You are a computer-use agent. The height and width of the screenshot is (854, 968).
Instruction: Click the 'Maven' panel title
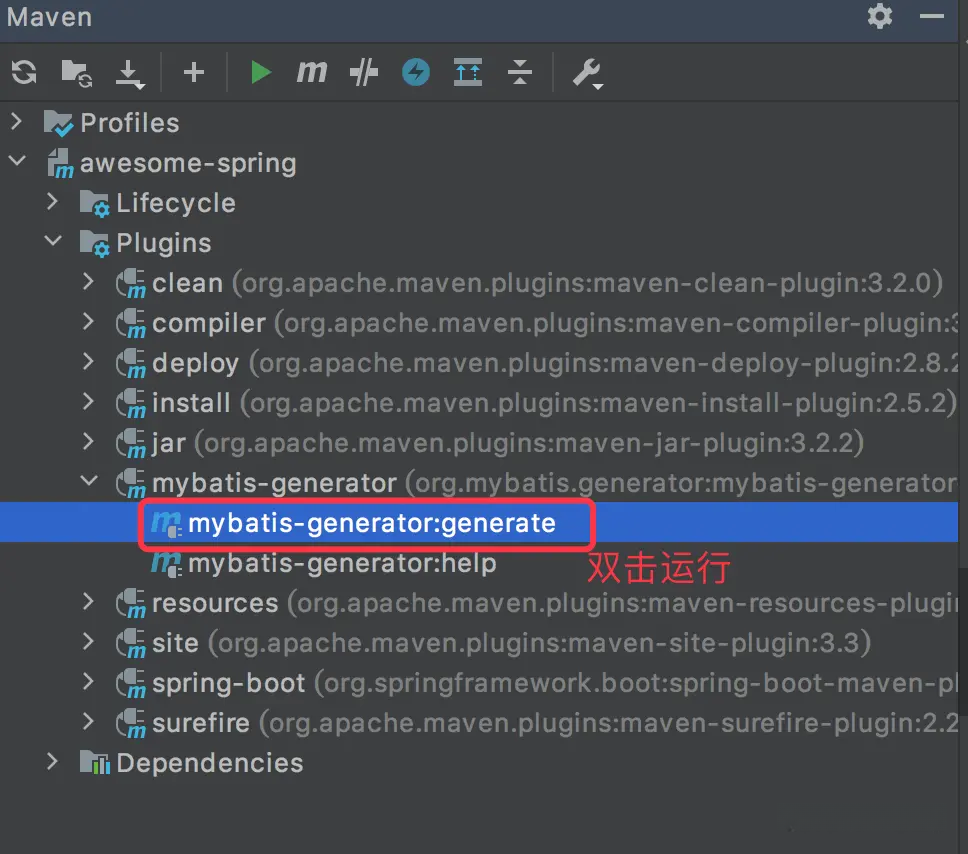(49, 17)
